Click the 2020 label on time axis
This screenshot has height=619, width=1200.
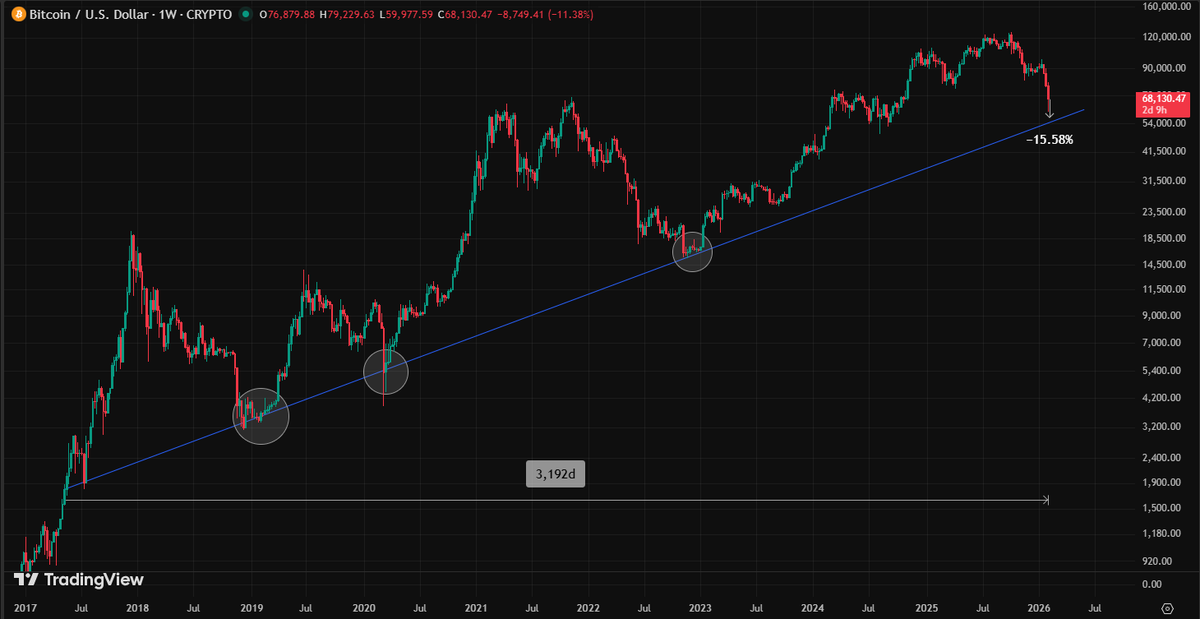[x=363, y=607]
